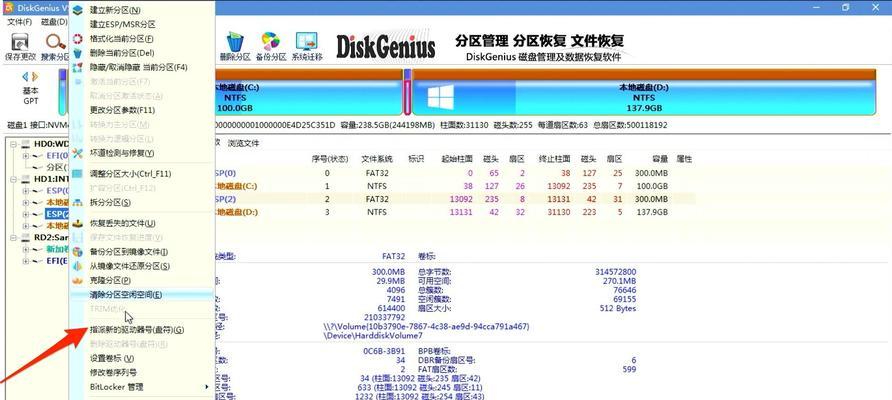Expand the EFI(0 partition under HD0

click(x=26, y=155)
